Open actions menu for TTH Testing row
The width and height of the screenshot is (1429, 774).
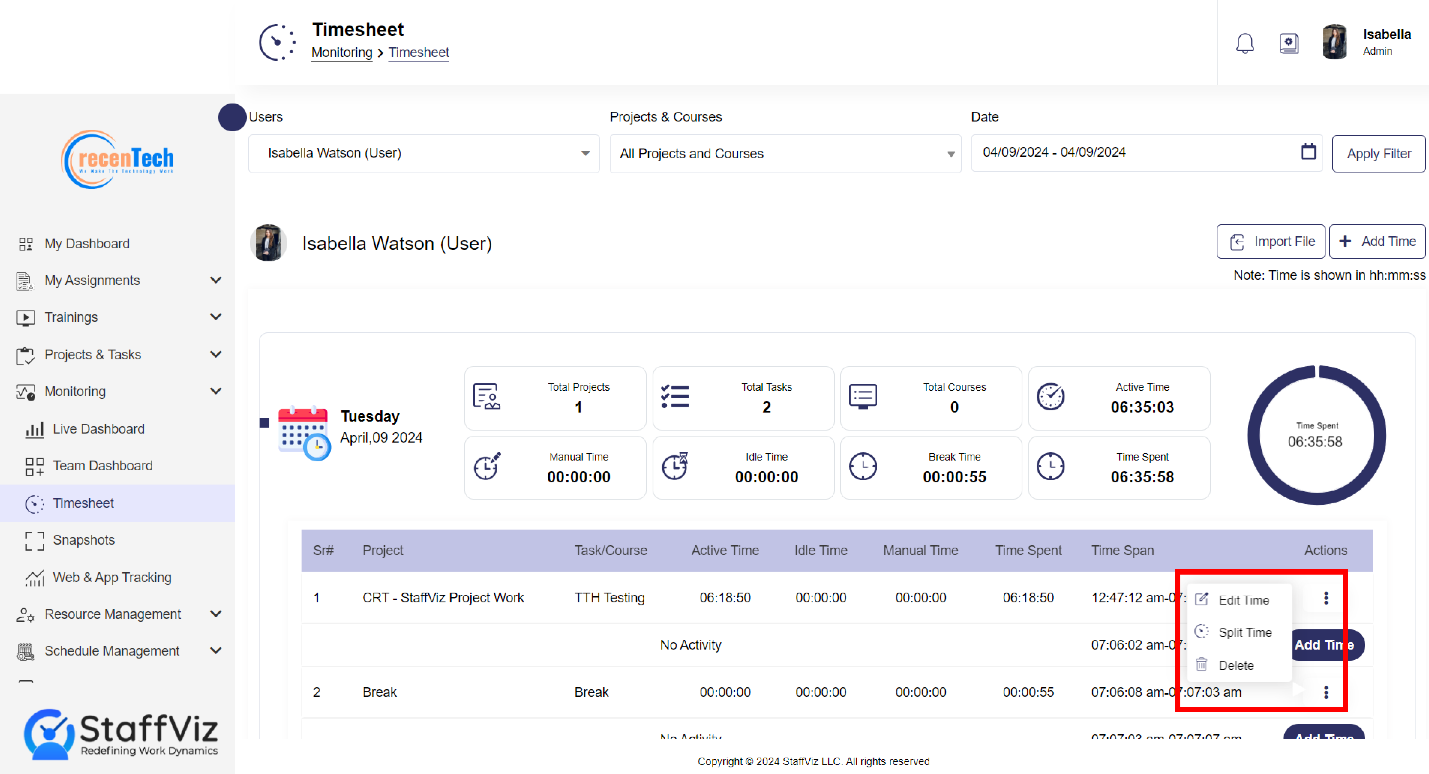[1326, 598]
